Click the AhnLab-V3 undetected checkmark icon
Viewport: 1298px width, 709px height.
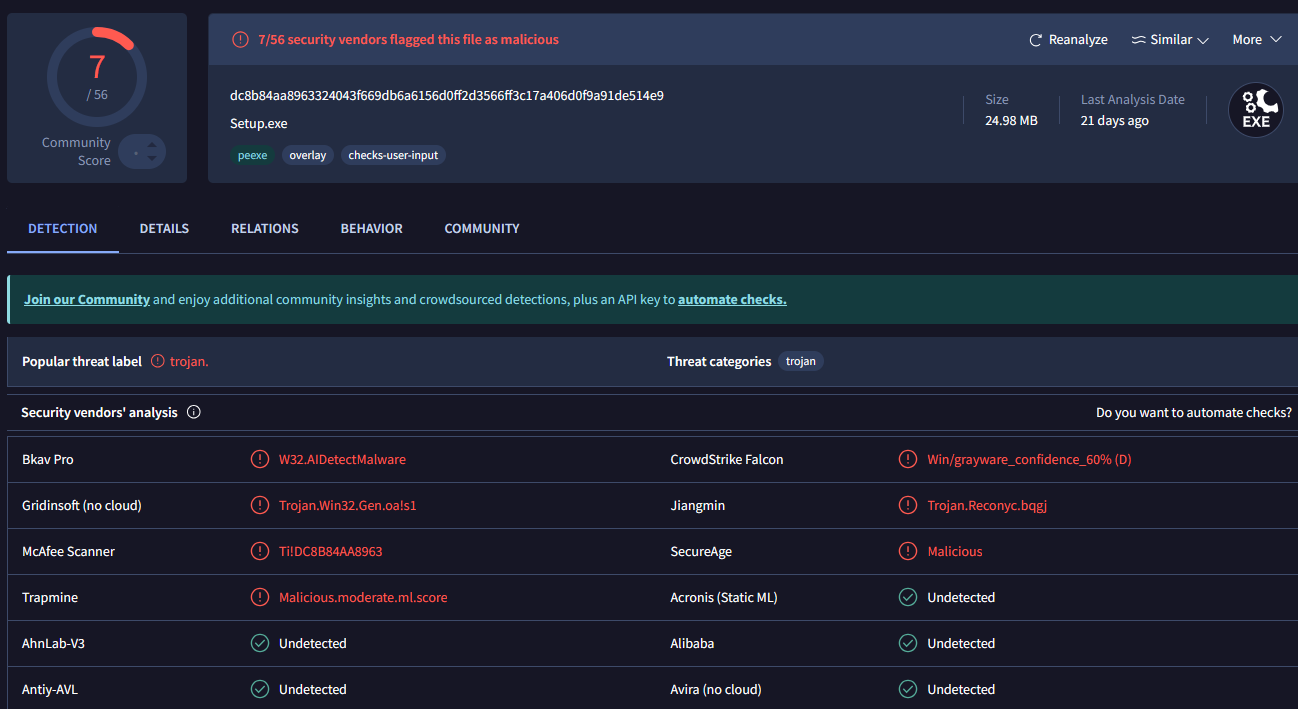[x=260, y=643]
